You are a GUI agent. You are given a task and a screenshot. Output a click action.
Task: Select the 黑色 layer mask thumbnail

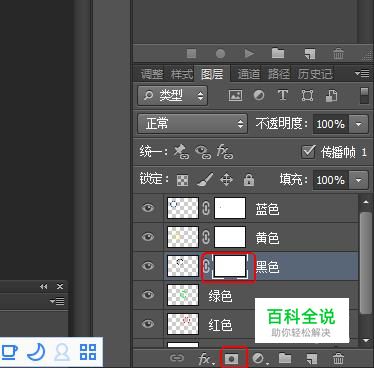(230, 266)
